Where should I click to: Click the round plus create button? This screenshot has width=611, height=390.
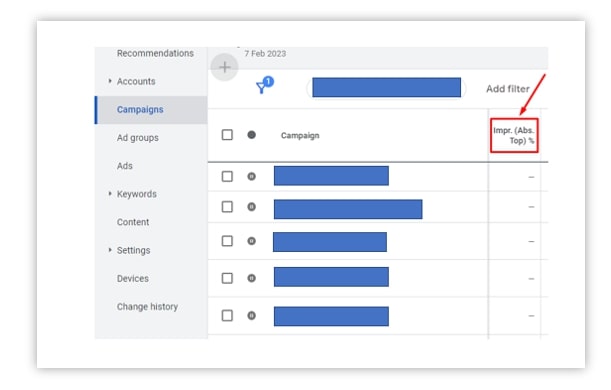point(224,67)
